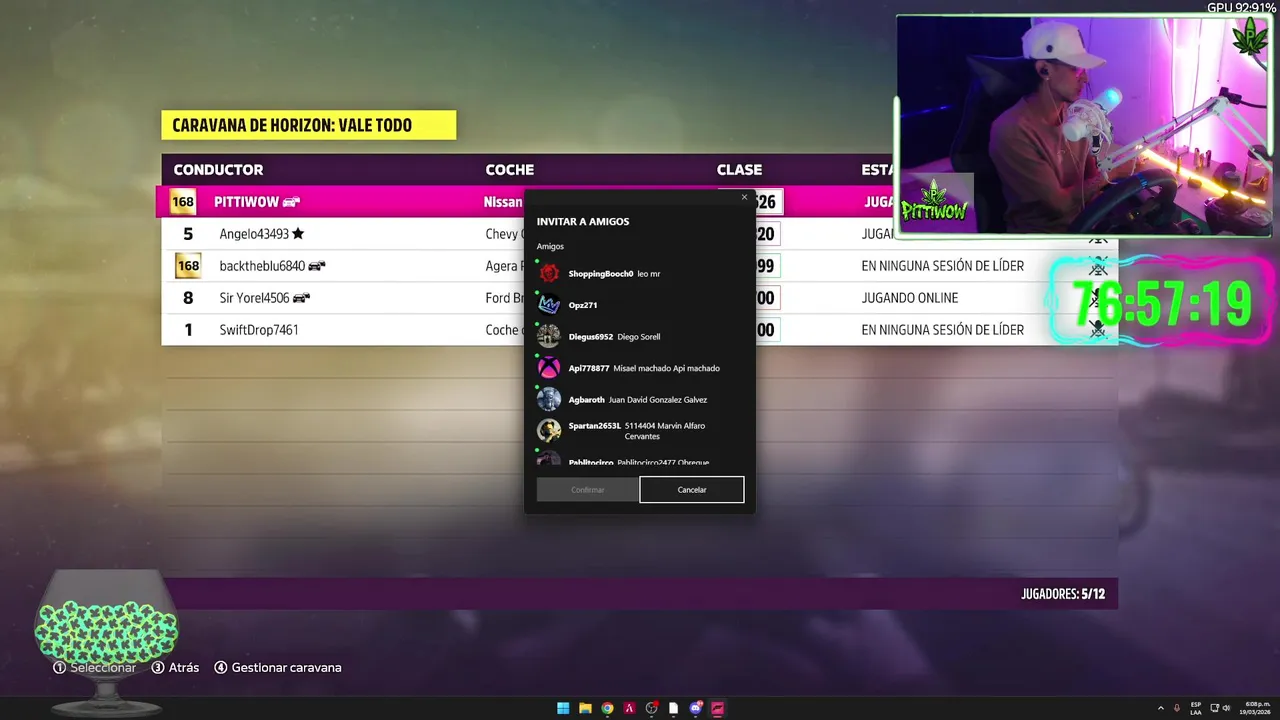Click the car icon beside PITTIWOW
Screen dimensions: 1280x720
[291, 202]
